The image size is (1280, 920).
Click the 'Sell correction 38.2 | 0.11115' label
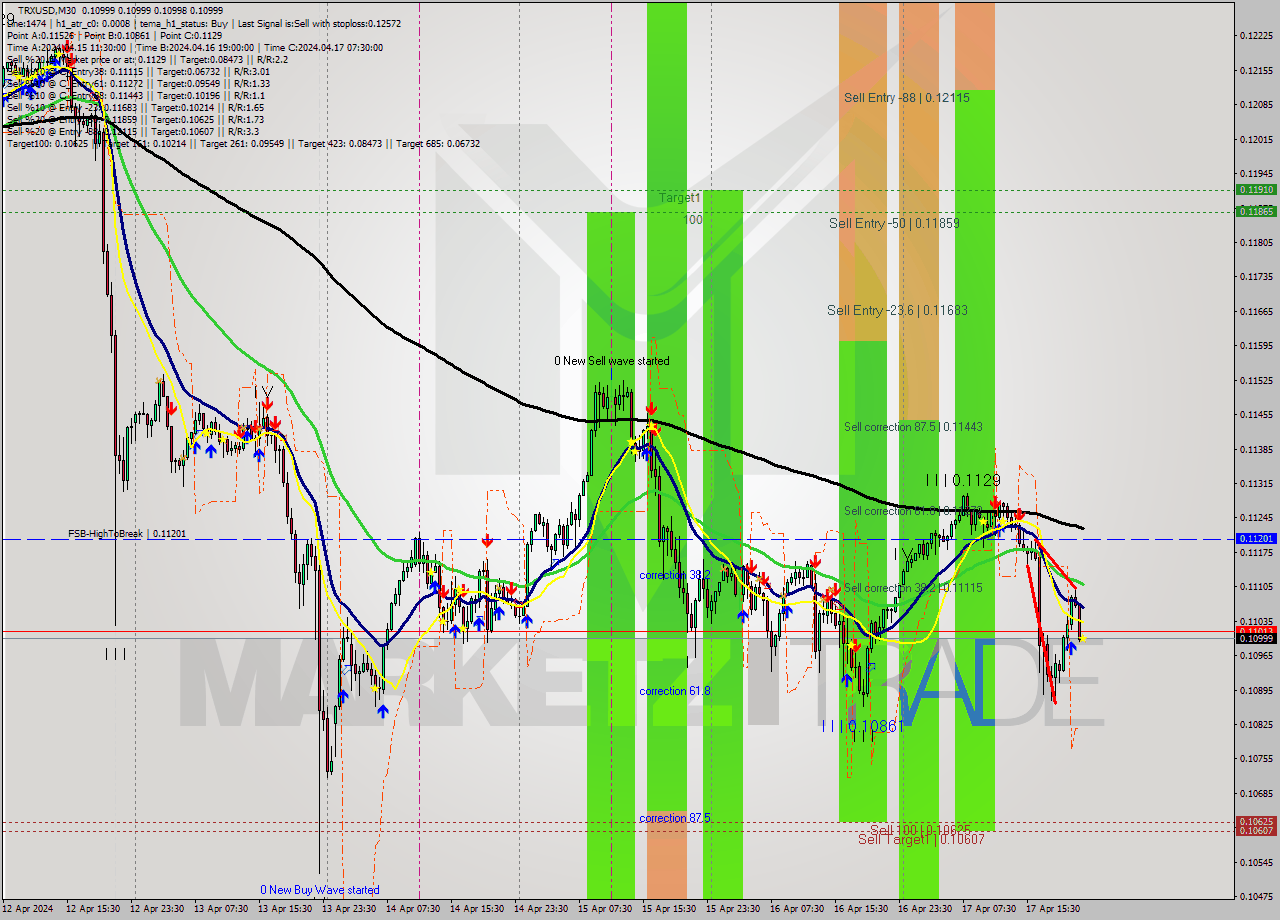tap(913, 588)
